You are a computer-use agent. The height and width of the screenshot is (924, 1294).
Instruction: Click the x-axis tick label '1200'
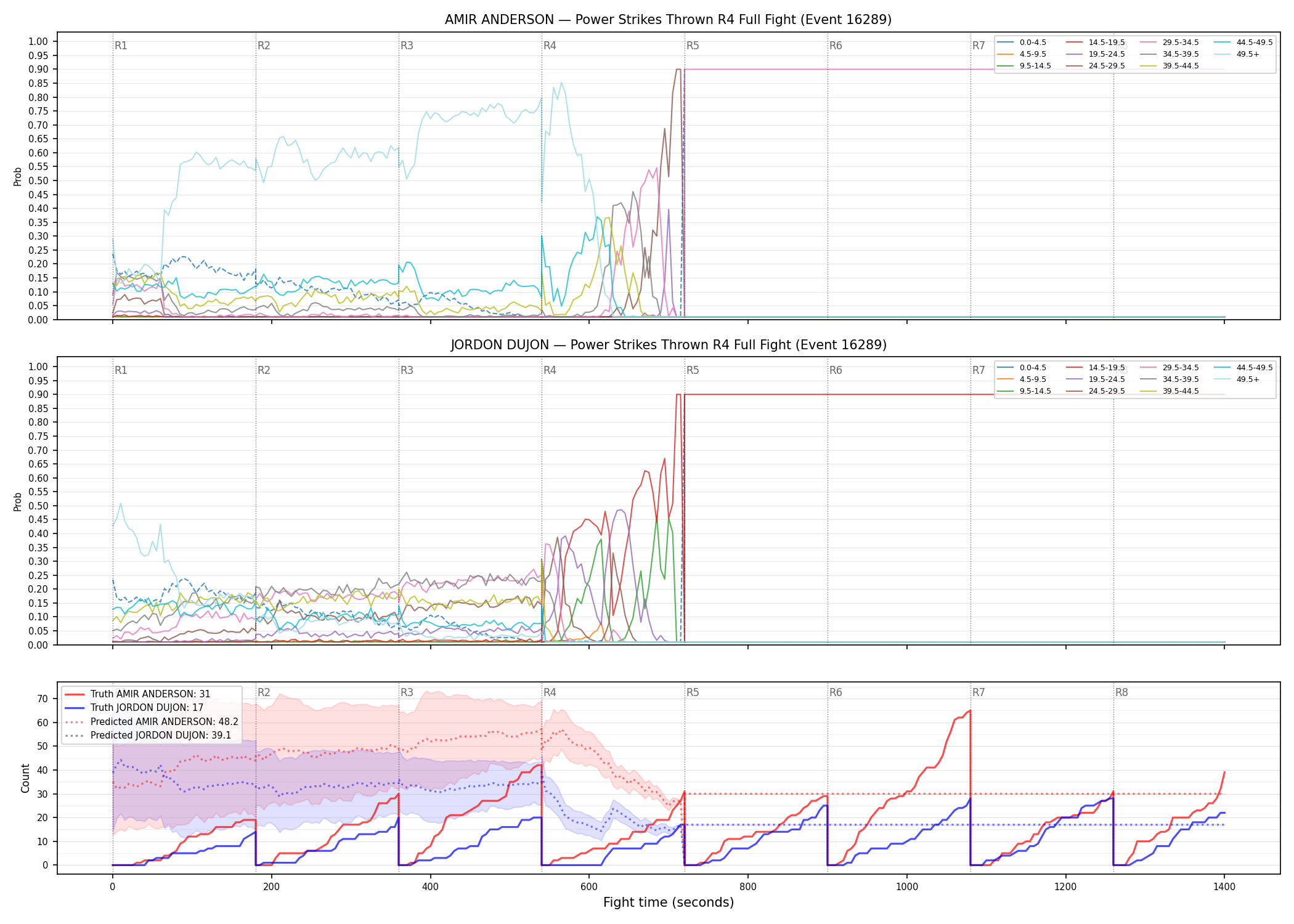pyautogui.click(x=1066, y=887)
